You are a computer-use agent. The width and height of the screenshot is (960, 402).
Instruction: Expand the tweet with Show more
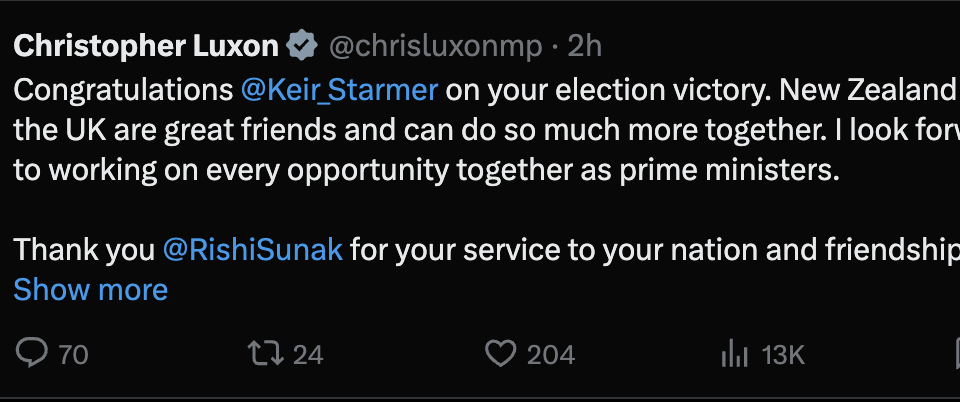pyautogui.click(x=90, y=290)
